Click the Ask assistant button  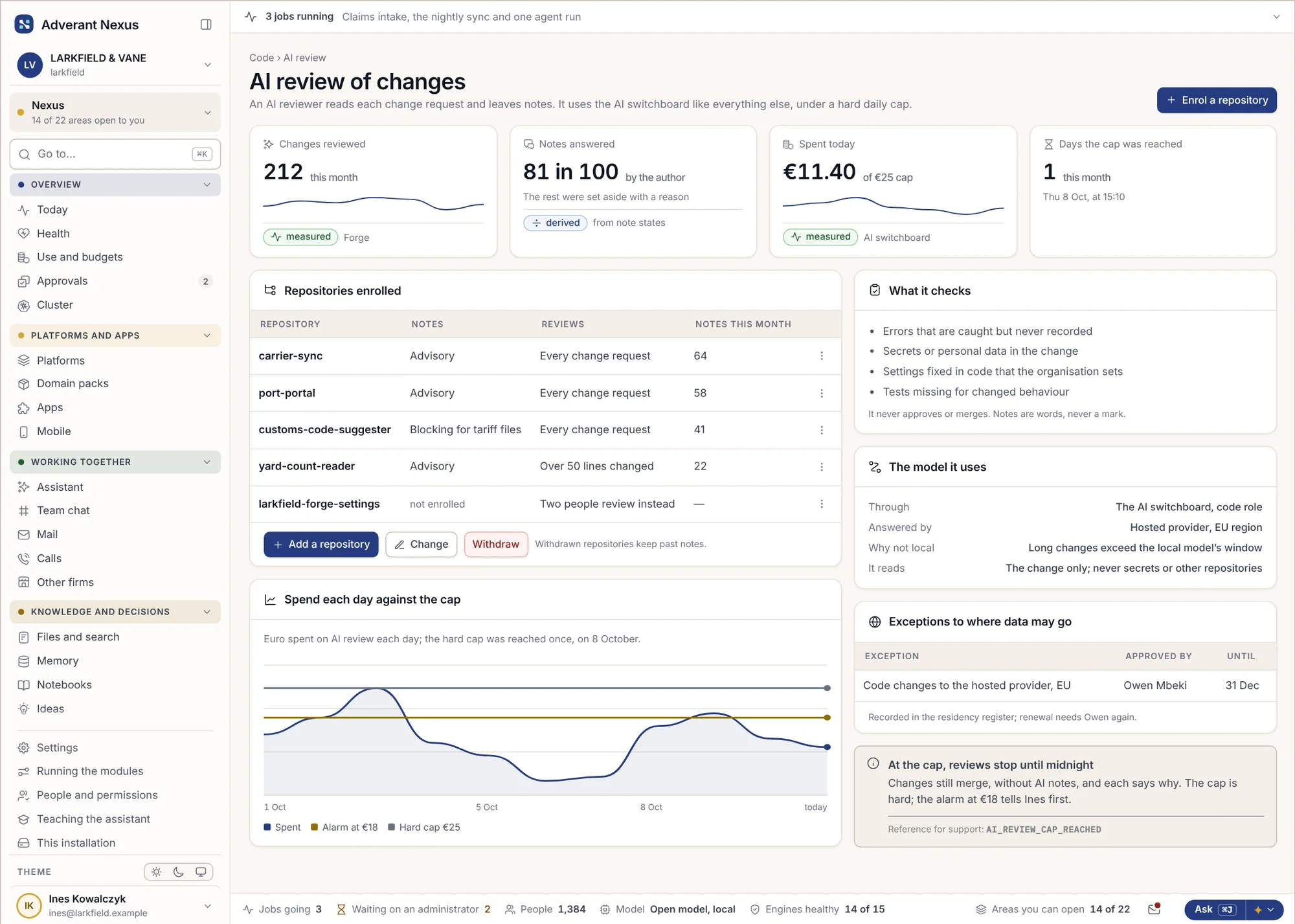pos(1215,909)
